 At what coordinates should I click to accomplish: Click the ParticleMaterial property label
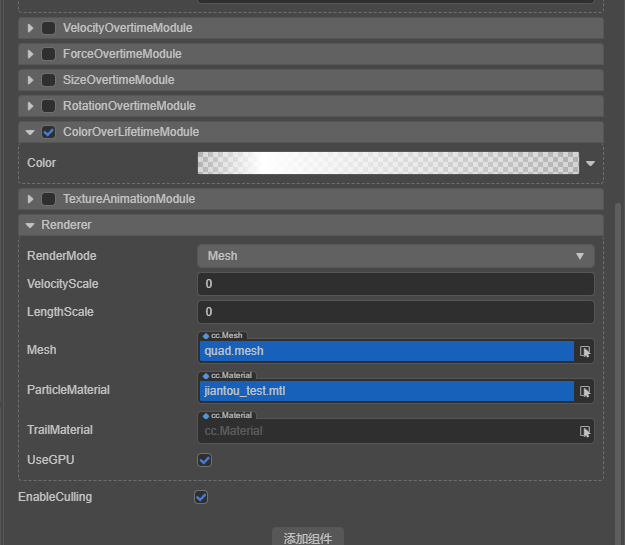click(68, 390)
